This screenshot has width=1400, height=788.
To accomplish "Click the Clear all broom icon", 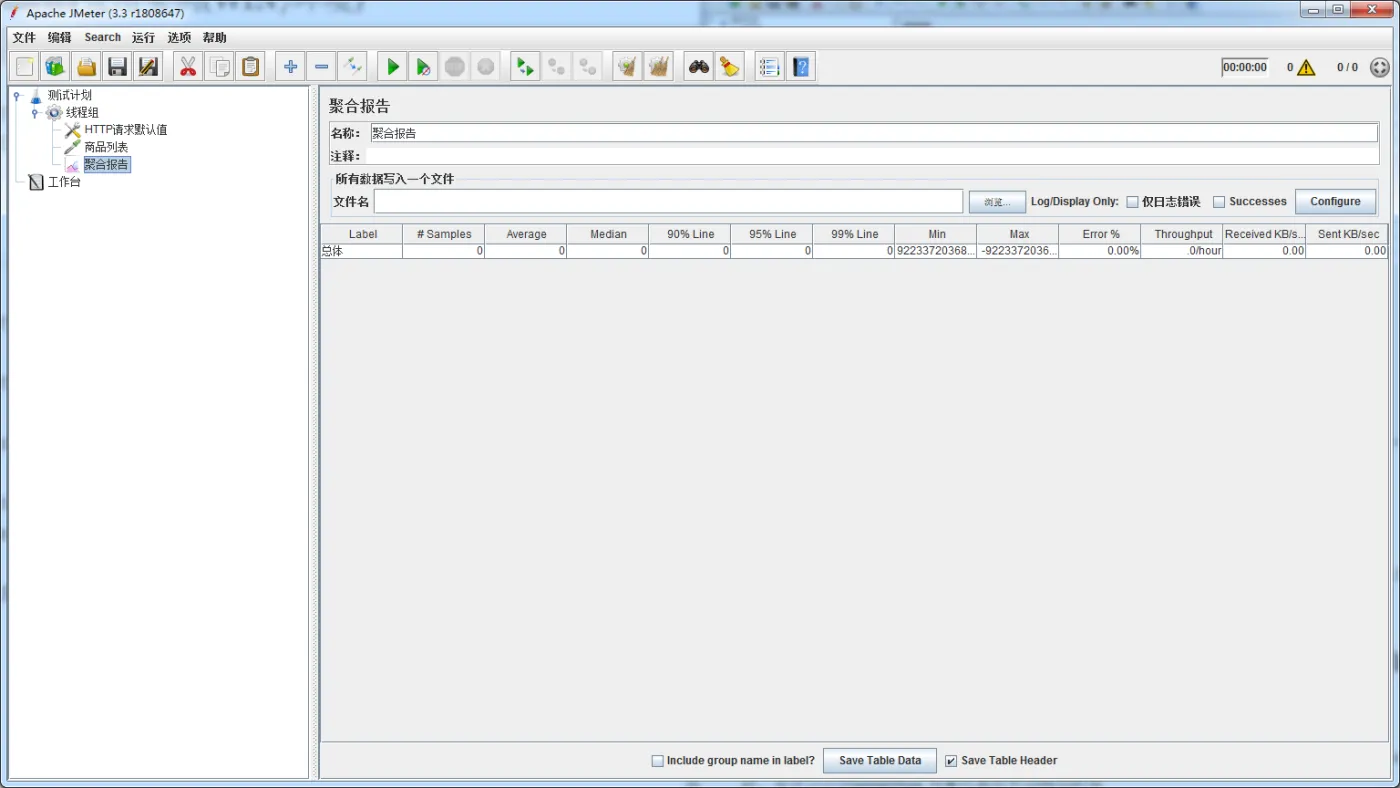I will (x=730, y=67).
